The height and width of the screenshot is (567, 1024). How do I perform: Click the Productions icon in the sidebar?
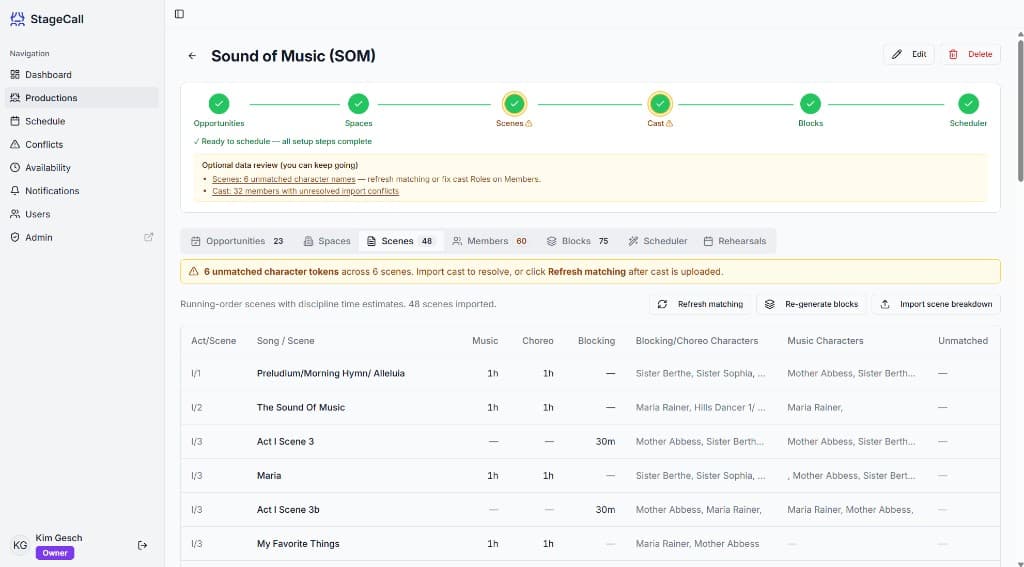pos(15,98)
